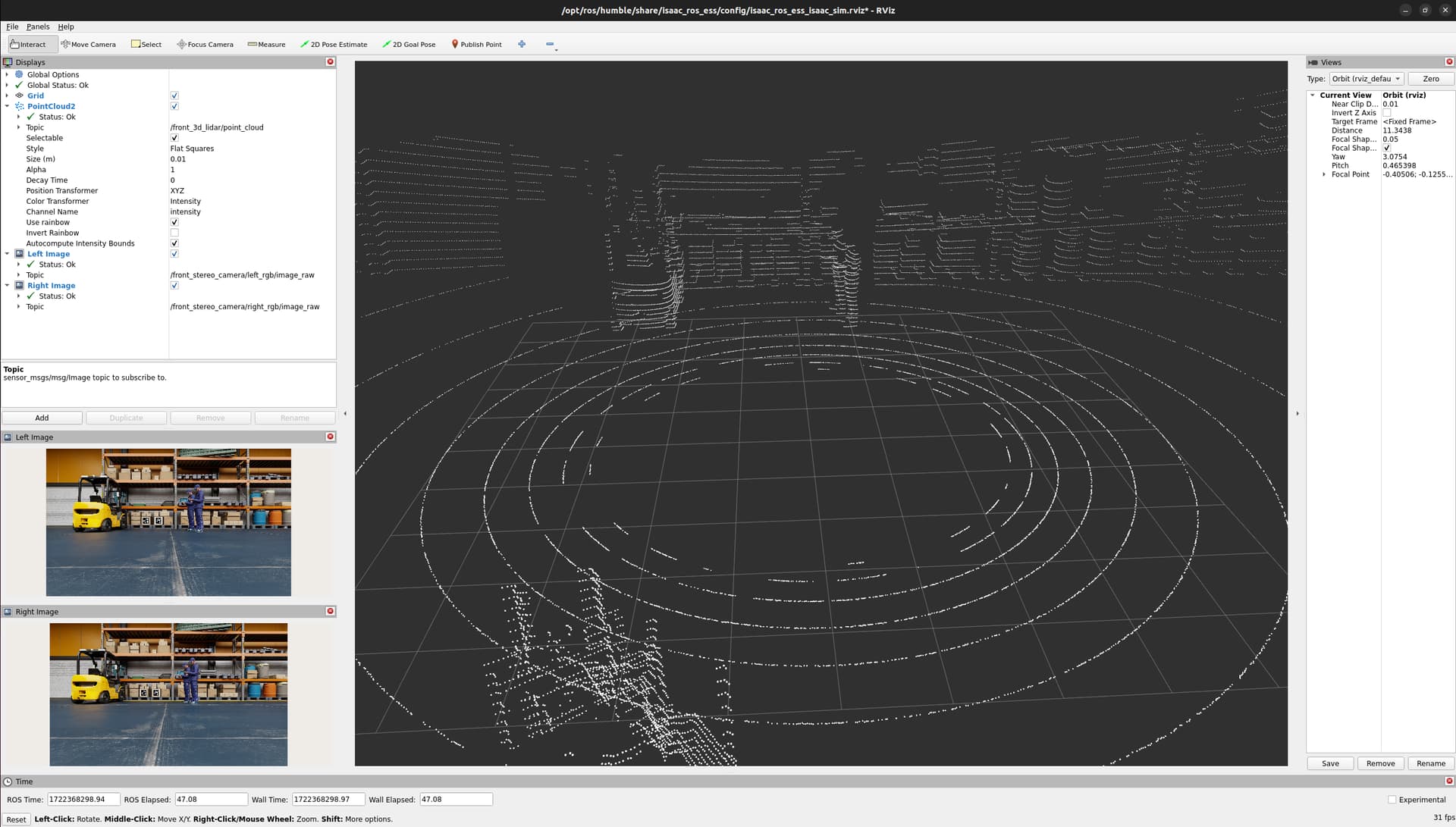Screen dimensions: 1456x827
Task: Click the Add display button
Action: pos(42,418)
